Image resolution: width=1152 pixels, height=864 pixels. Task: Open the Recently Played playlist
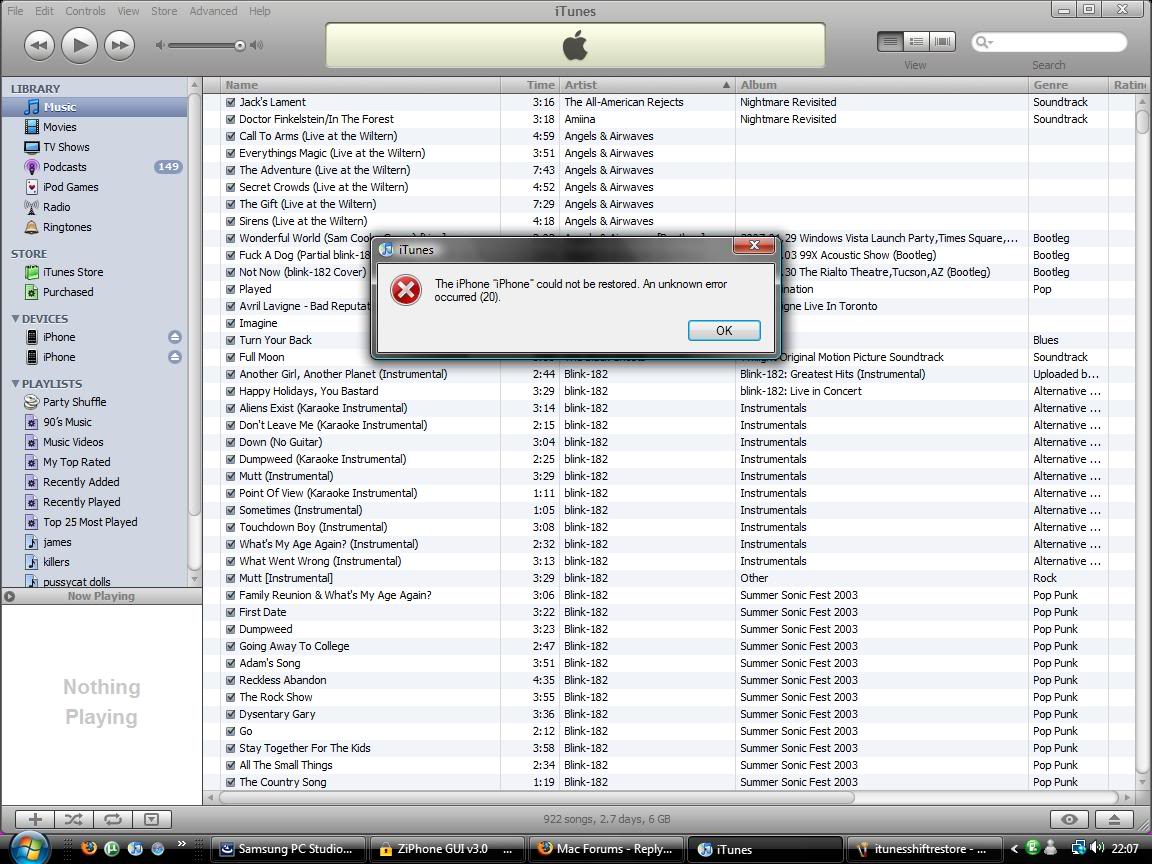click(81, 502)
